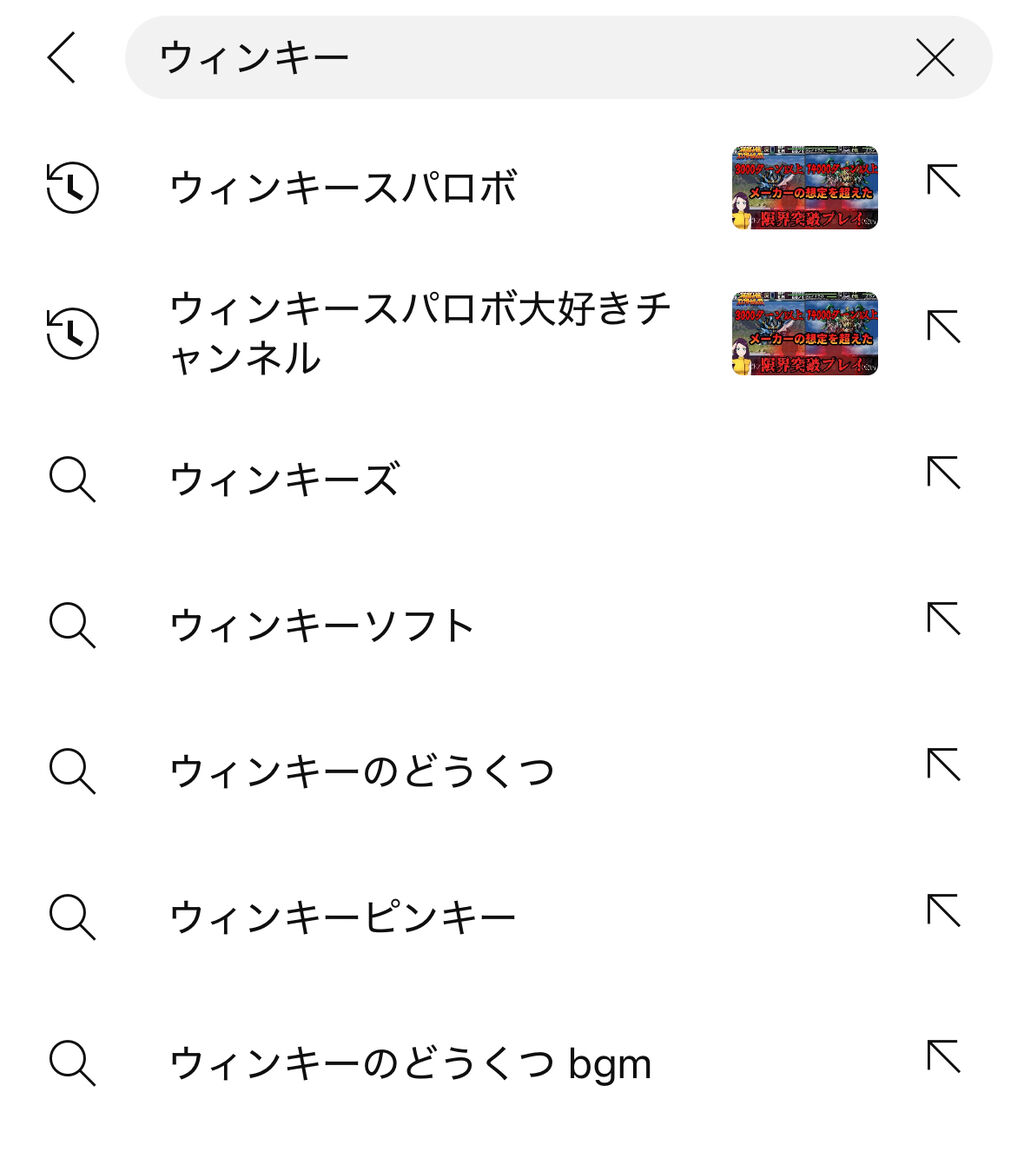Screen dimensions: 1024x1152
Task: Tap the back arrow icon
Action: (62, 57)
